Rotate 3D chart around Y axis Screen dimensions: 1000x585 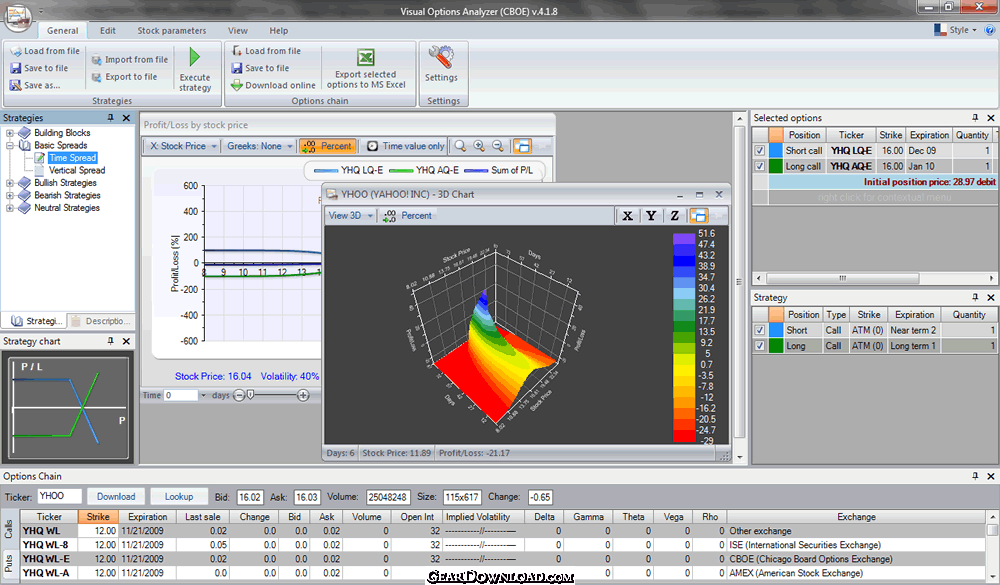(651, 216)
